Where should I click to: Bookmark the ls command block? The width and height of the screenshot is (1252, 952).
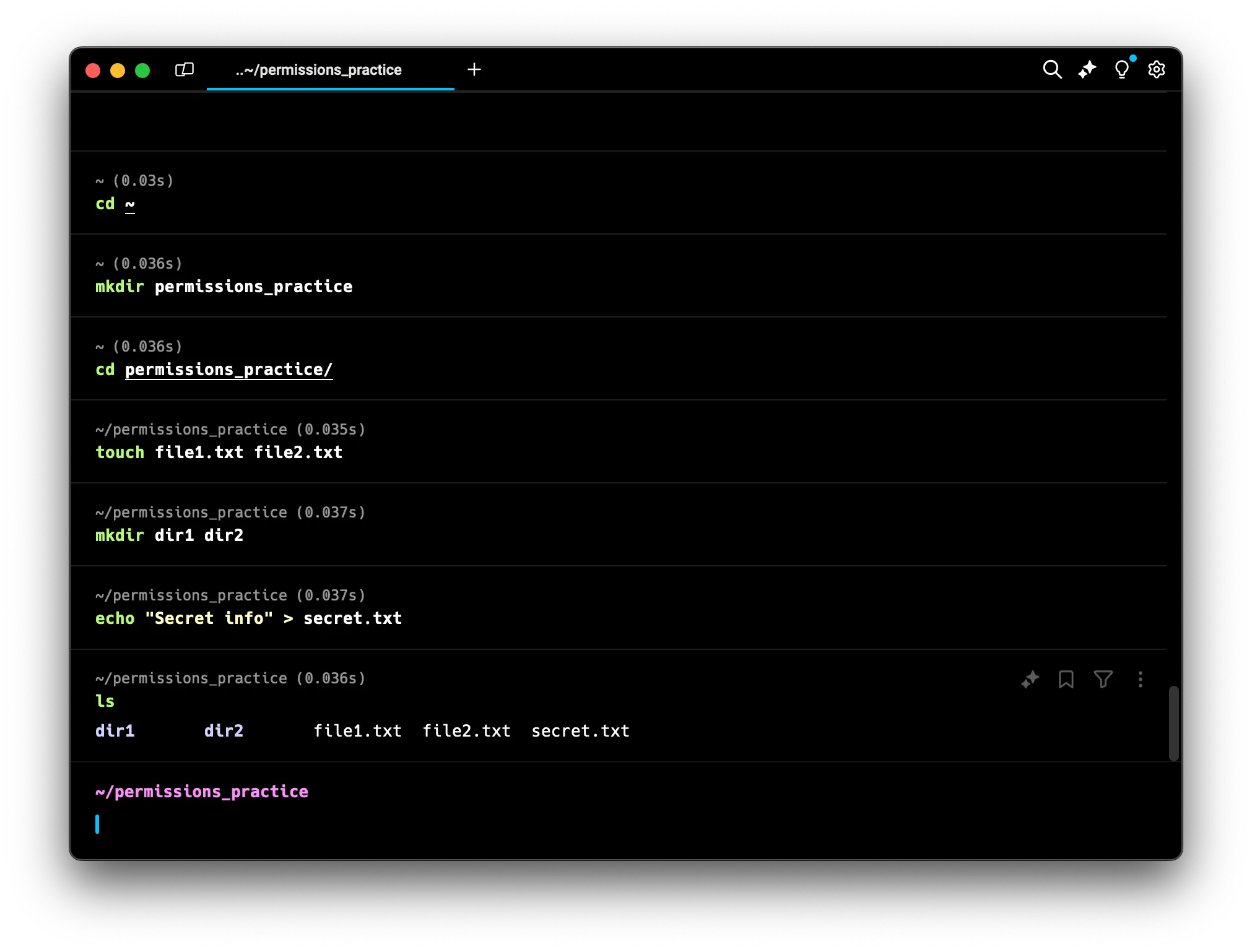tap(1066, 680)
